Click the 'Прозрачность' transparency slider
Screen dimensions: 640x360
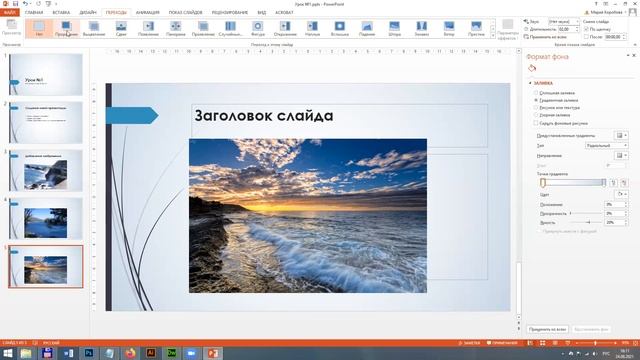click(587, 213)
